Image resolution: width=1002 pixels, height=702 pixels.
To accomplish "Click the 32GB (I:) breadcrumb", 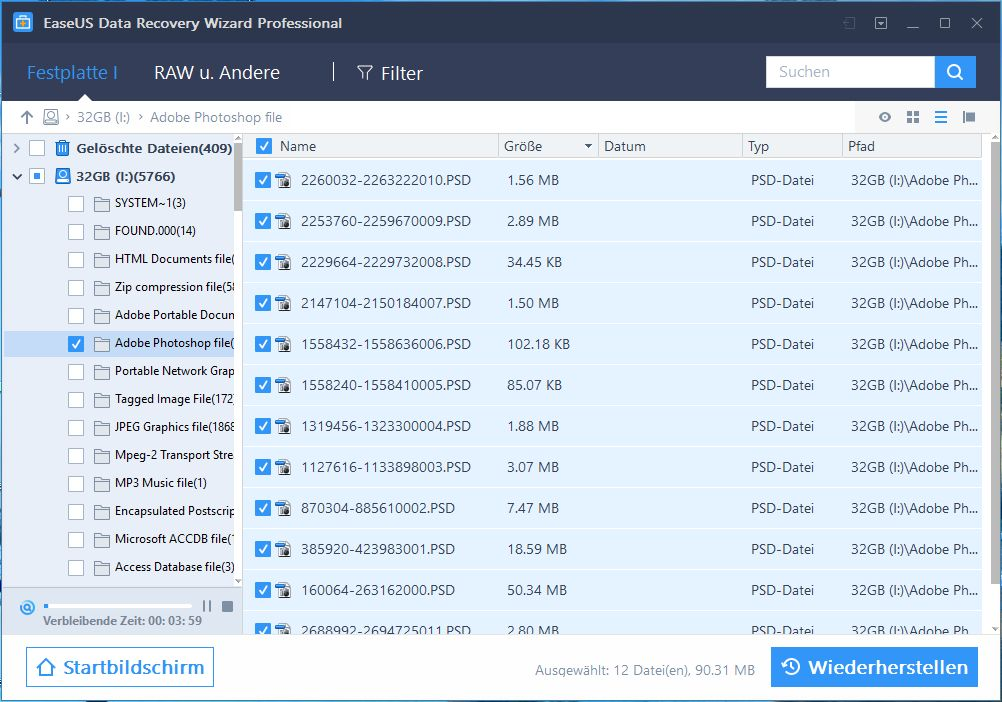I will (x=103, y=117).
